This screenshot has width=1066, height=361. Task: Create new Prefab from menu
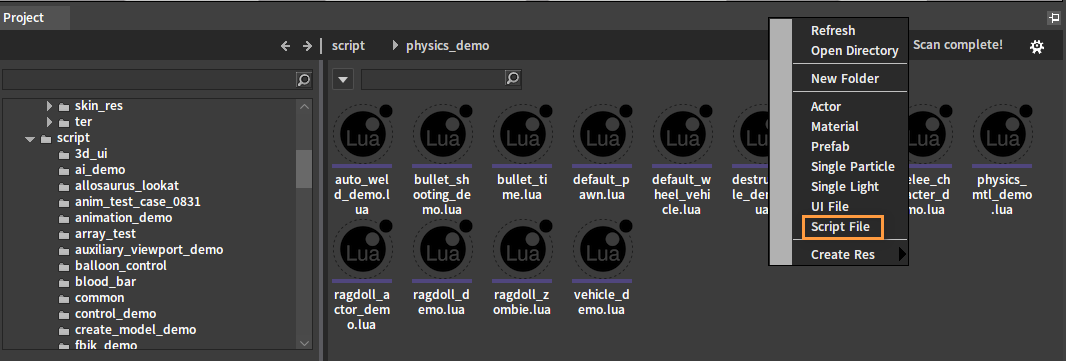[830, 147]
